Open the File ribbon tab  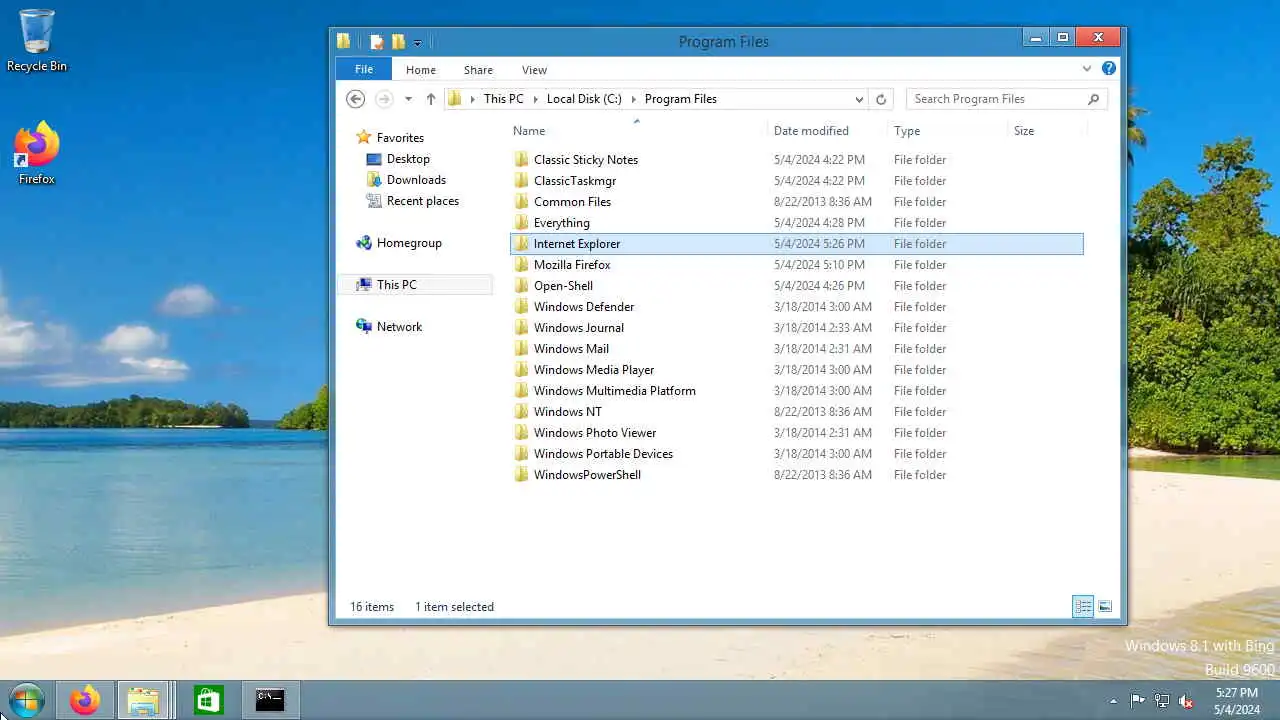pyautogui.click(x=364, y=70)
